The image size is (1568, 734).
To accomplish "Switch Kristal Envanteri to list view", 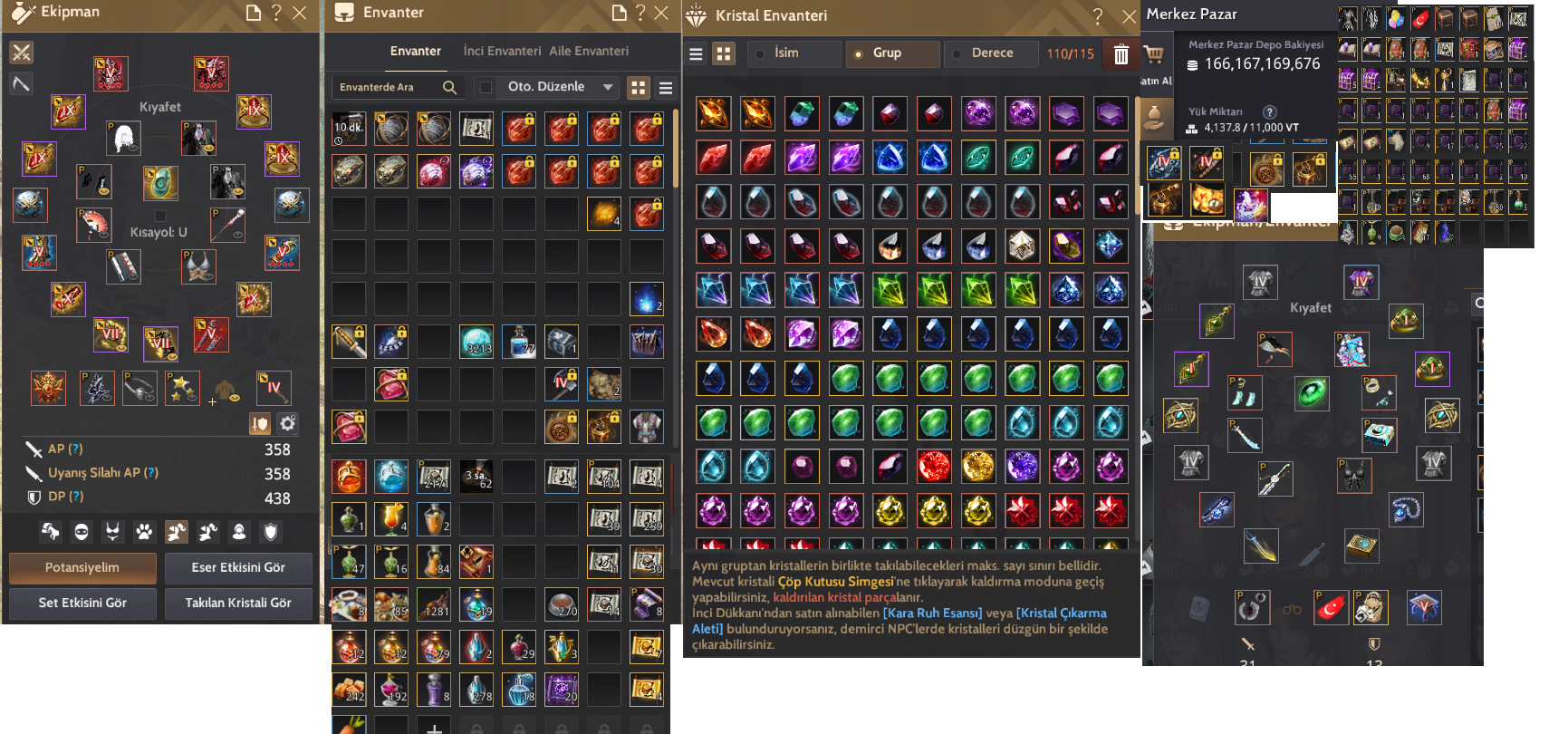I will click(696, 53).
